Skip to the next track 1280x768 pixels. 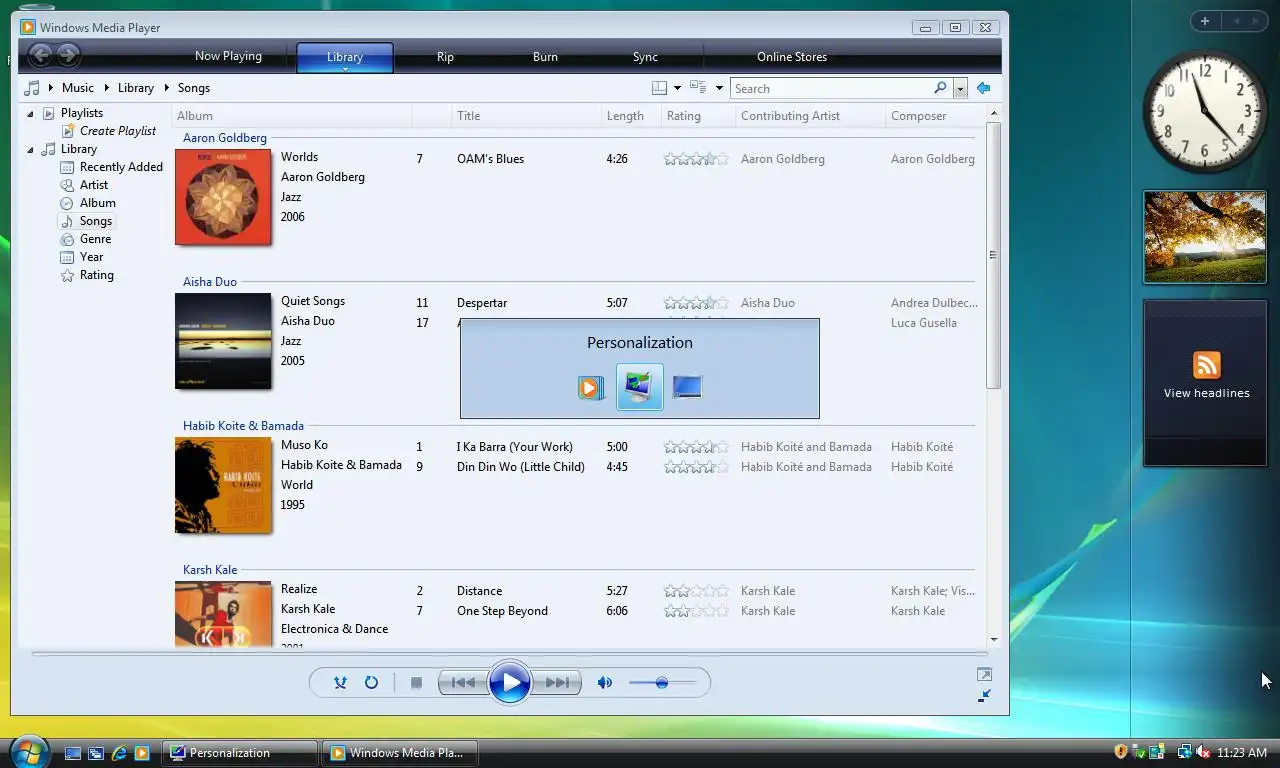click(x=557, y=682)
